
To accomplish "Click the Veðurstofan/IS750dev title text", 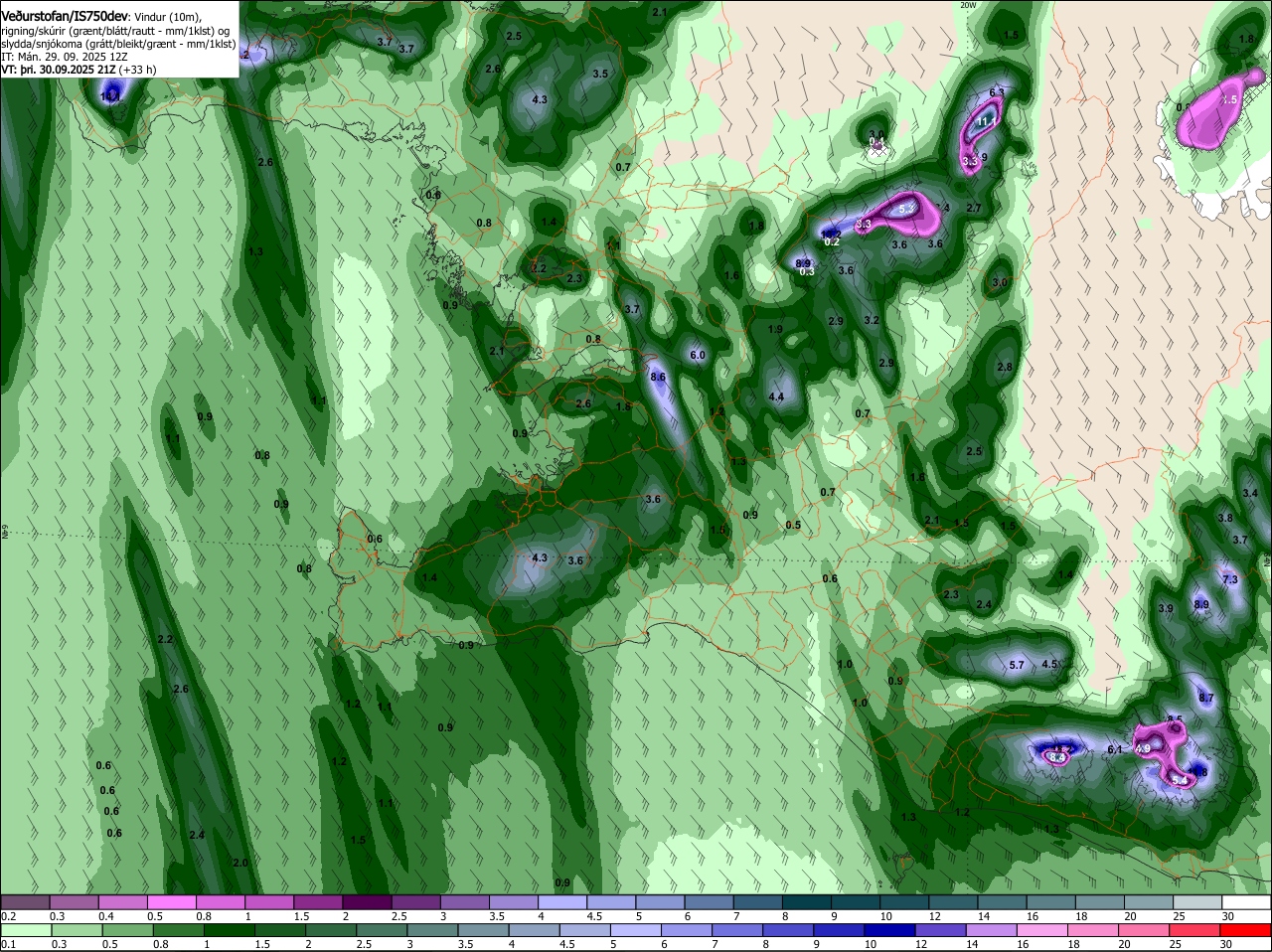I will pos(64,16).
